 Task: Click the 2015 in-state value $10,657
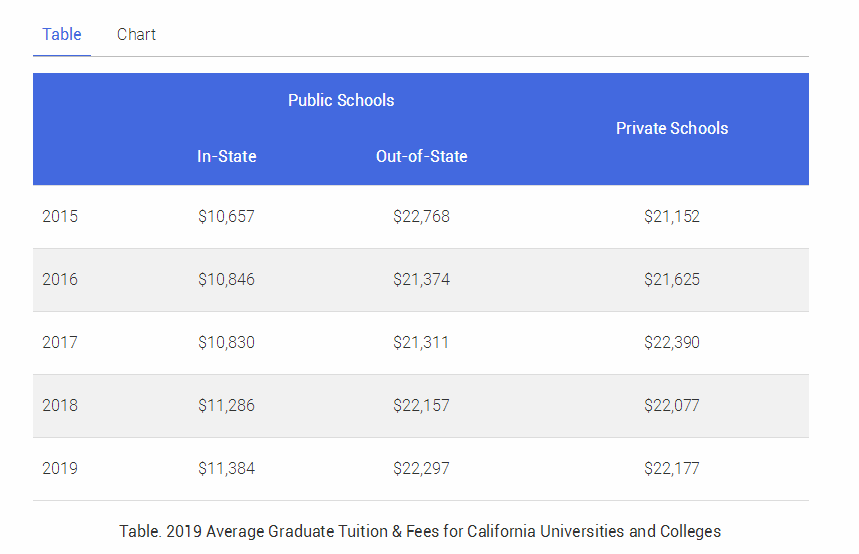(x=227, y=216)
